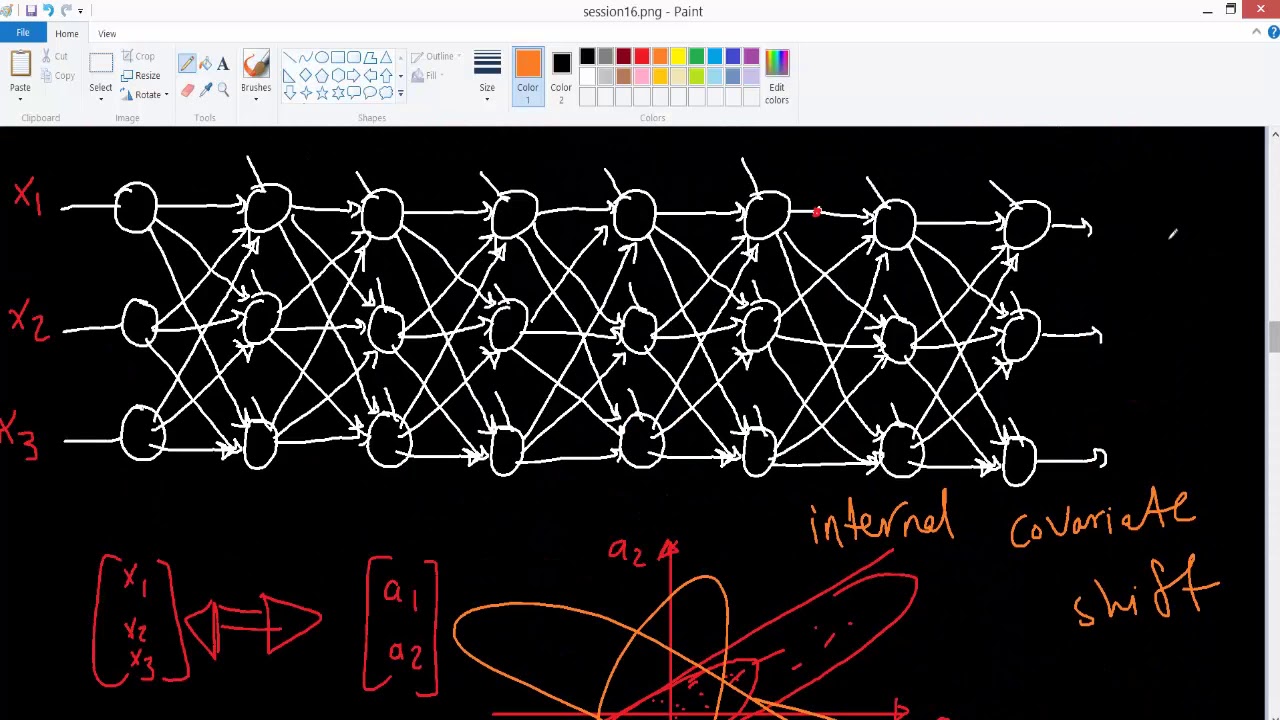Select the Eraser tool
This screenshot has width=1280, height=720.
[x=187, y=90]
